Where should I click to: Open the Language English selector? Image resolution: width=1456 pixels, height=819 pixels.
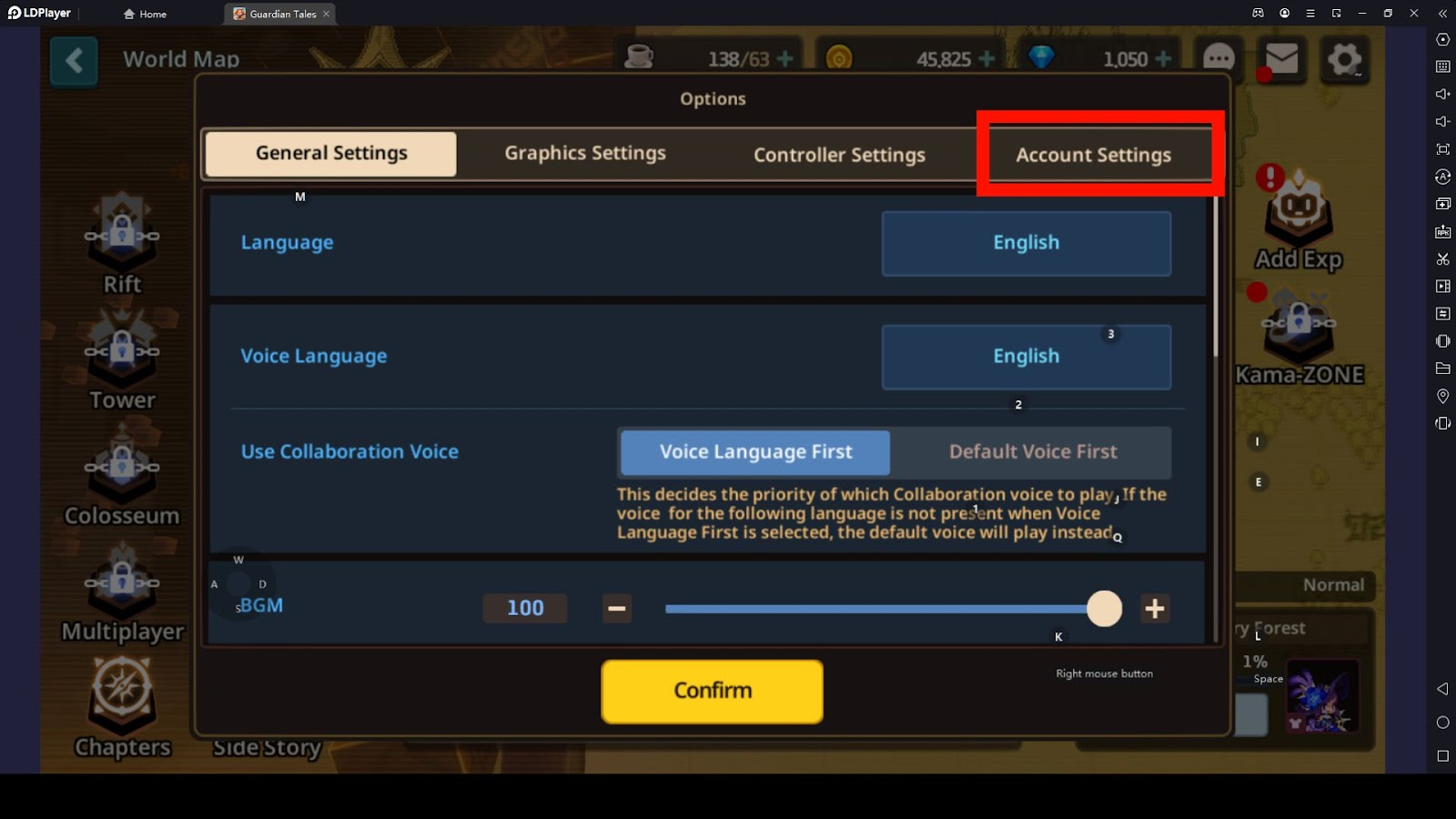click(x=1026, y=243)
